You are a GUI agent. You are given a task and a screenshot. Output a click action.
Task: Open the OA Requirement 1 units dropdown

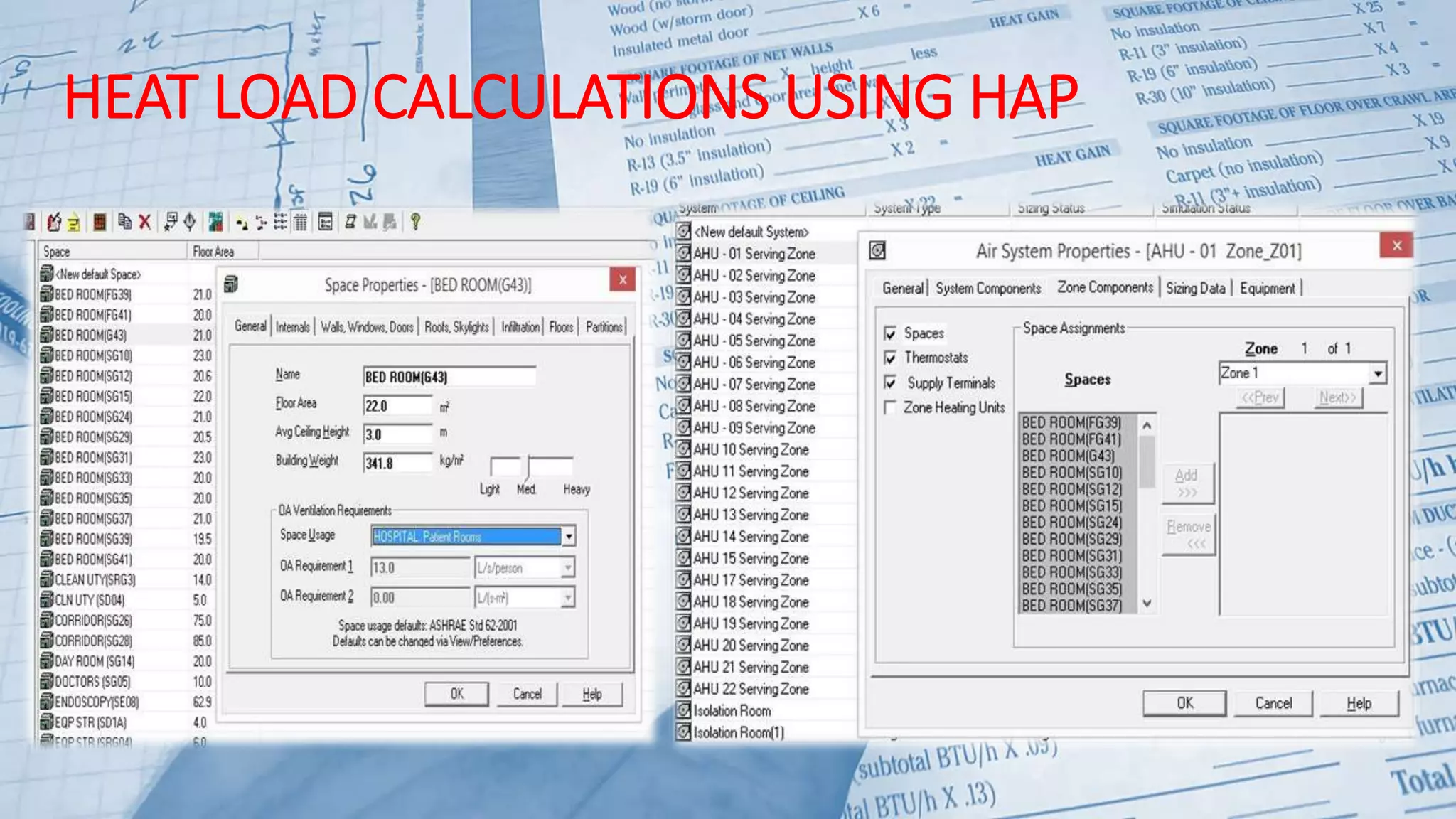click(x=567, y=568)
